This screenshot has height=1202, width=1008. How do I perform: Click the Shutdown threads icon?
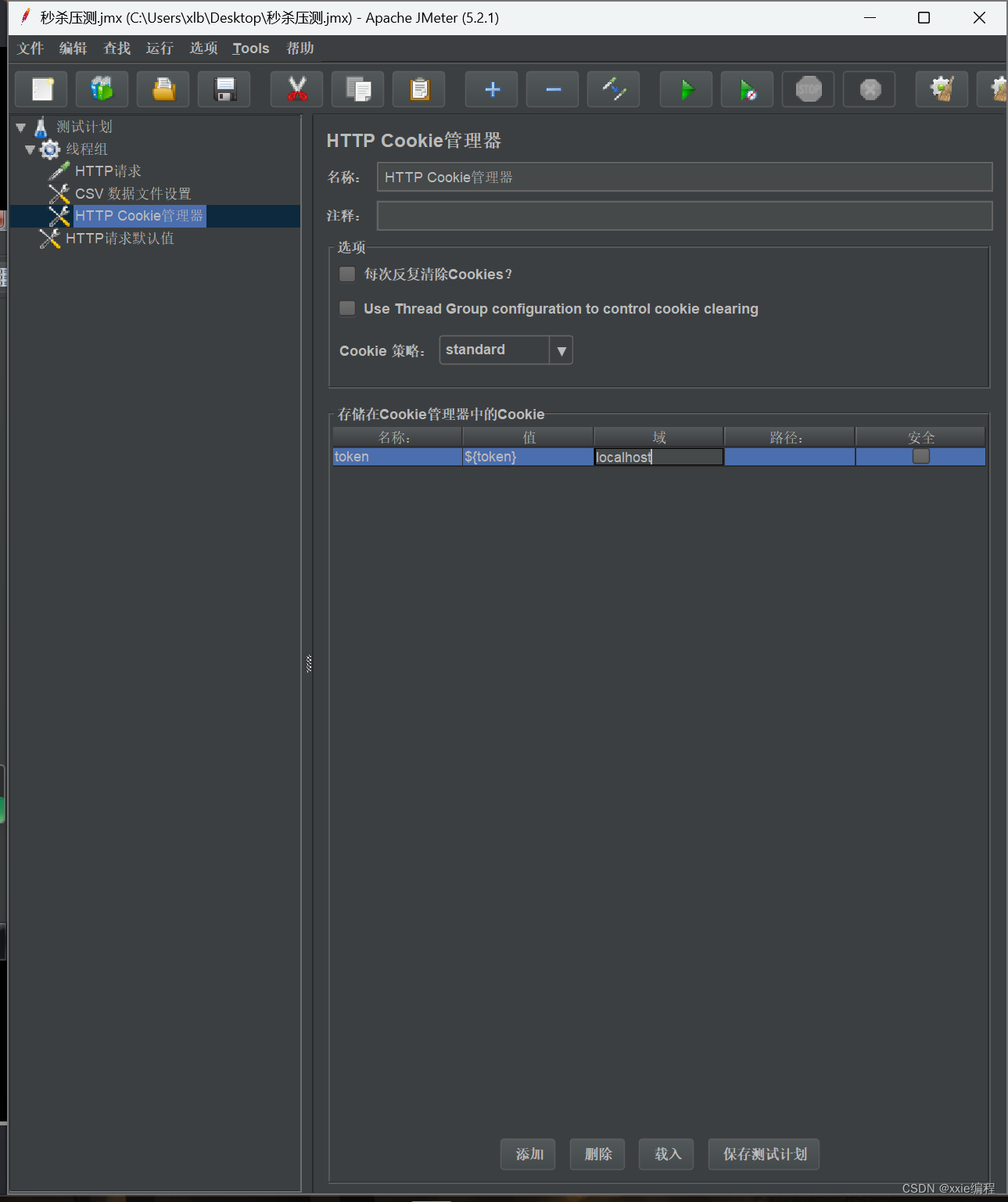[x=870, y=89]
